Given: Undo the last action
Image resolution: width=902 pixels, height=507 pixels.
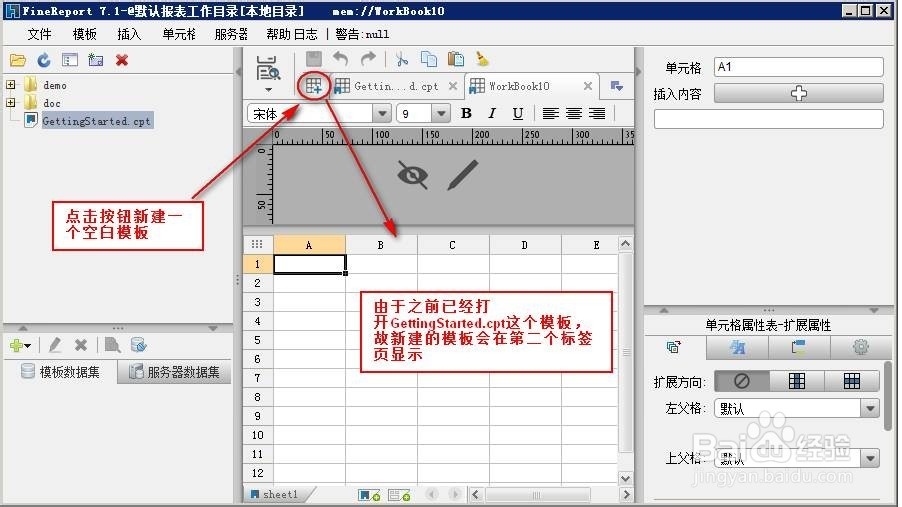Looking at the screenshot, I should [x=341, y=59].
